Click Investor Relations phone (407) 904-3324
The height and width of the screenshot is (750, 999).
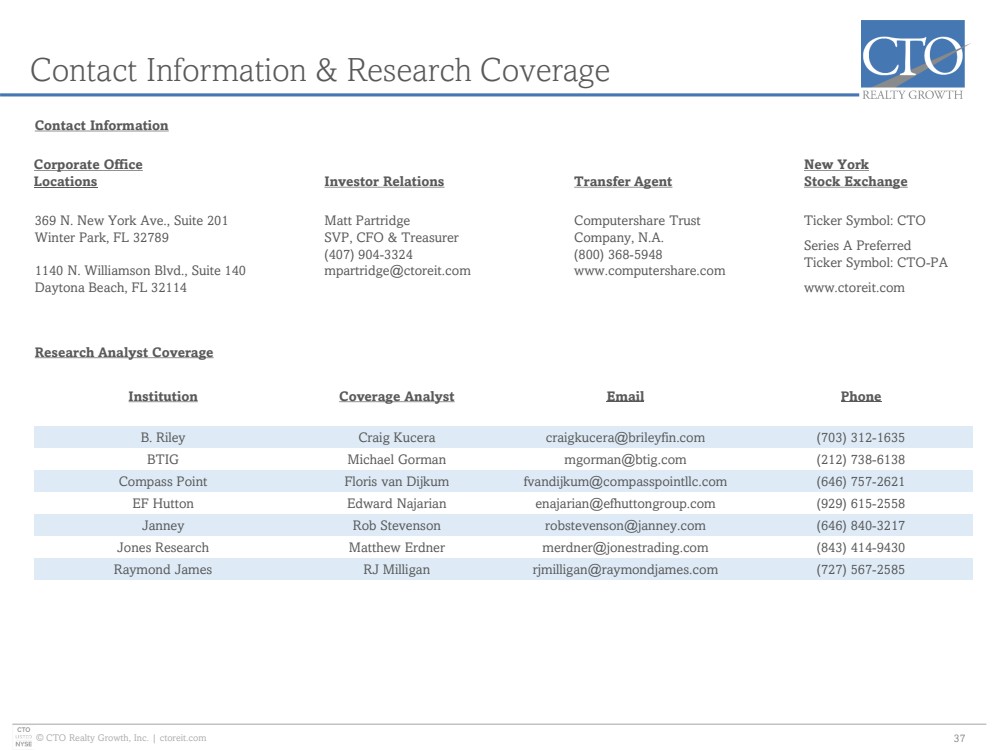pyautogui.click(x=368, y=254)
